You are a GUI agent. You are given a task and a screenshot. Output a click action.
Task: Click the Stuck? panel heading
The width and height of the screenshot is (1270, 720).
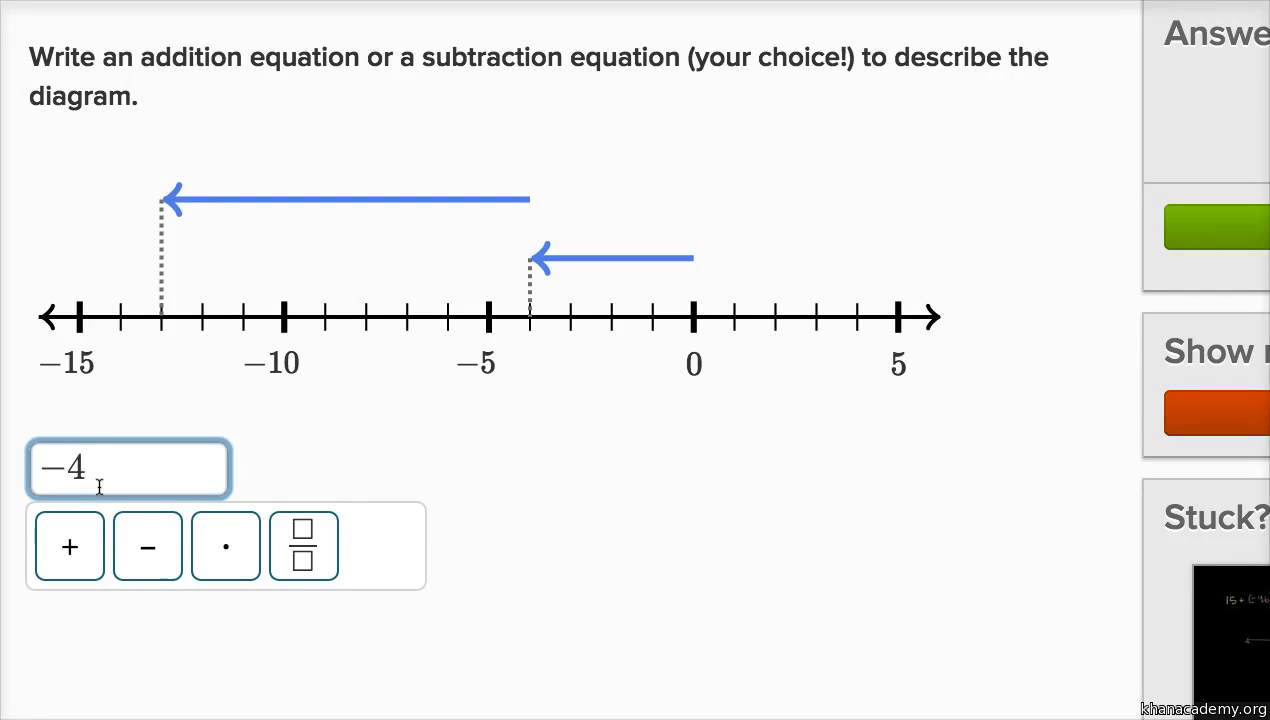coord(1215,517)
